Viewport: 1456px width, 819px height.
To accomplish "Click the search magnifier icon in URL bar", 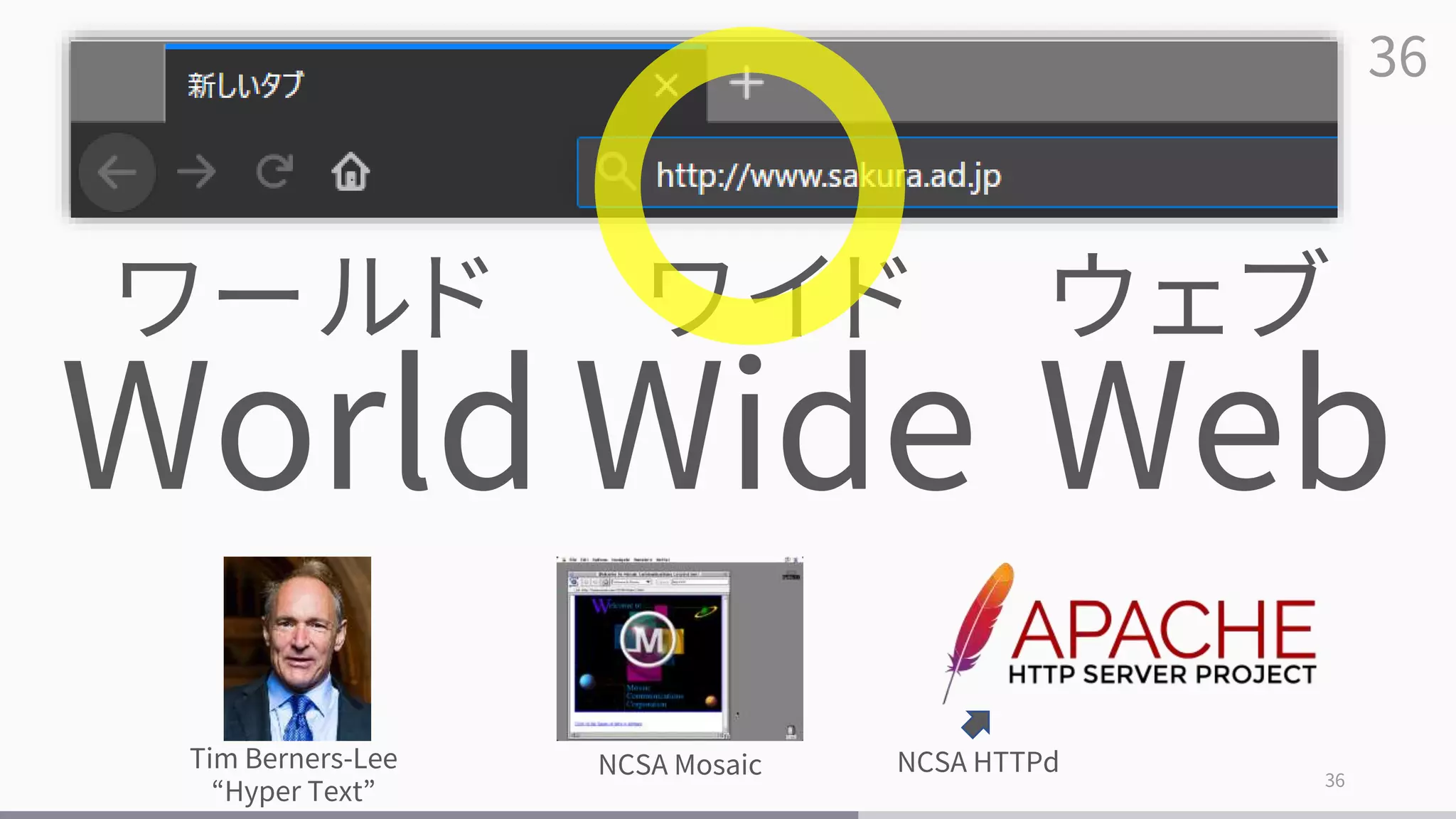I will pos(615,173).
